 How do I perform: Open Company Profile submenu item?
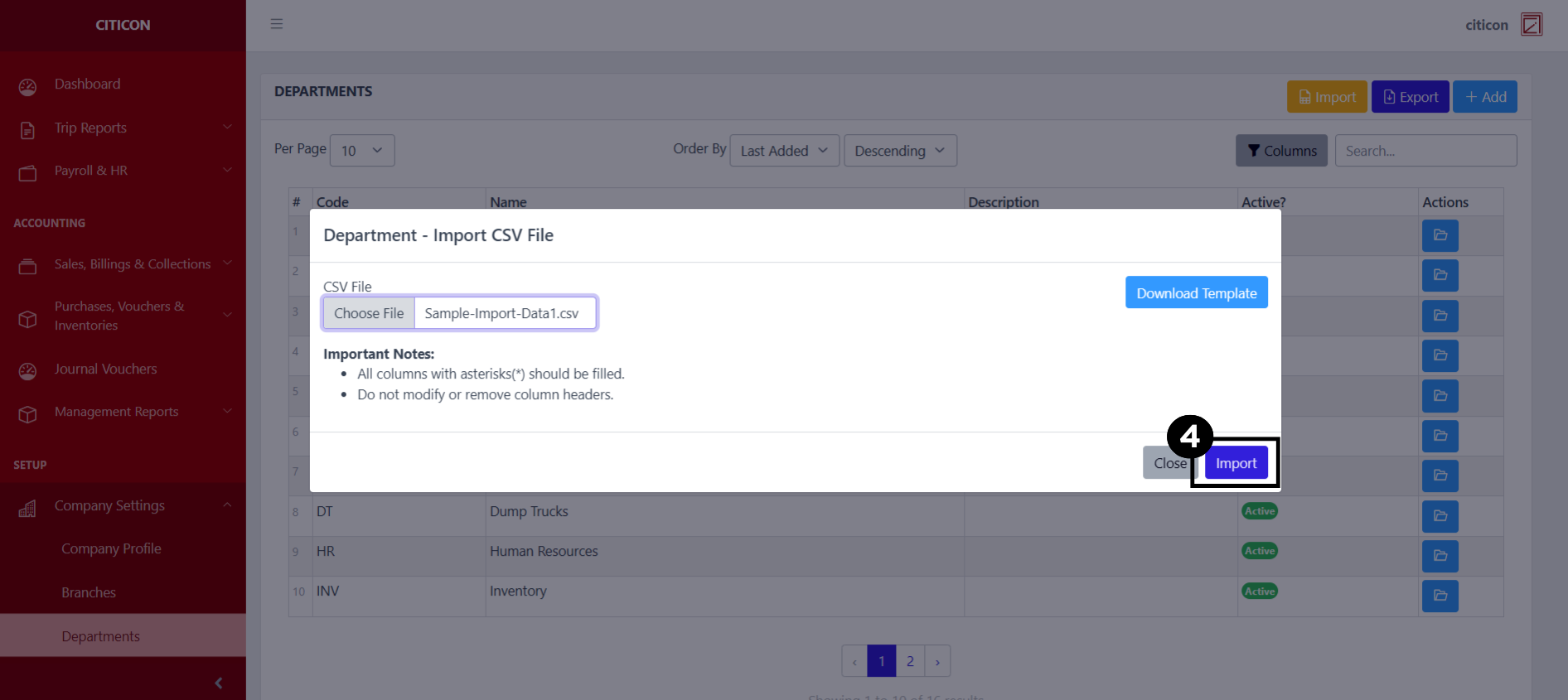[x=111, y=549]
